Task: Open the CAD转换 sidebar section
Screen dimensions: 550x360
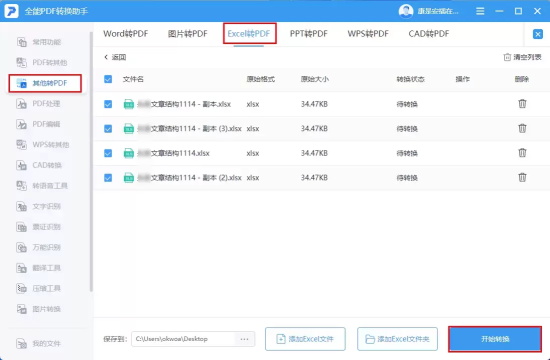Action: coord(39,165)
